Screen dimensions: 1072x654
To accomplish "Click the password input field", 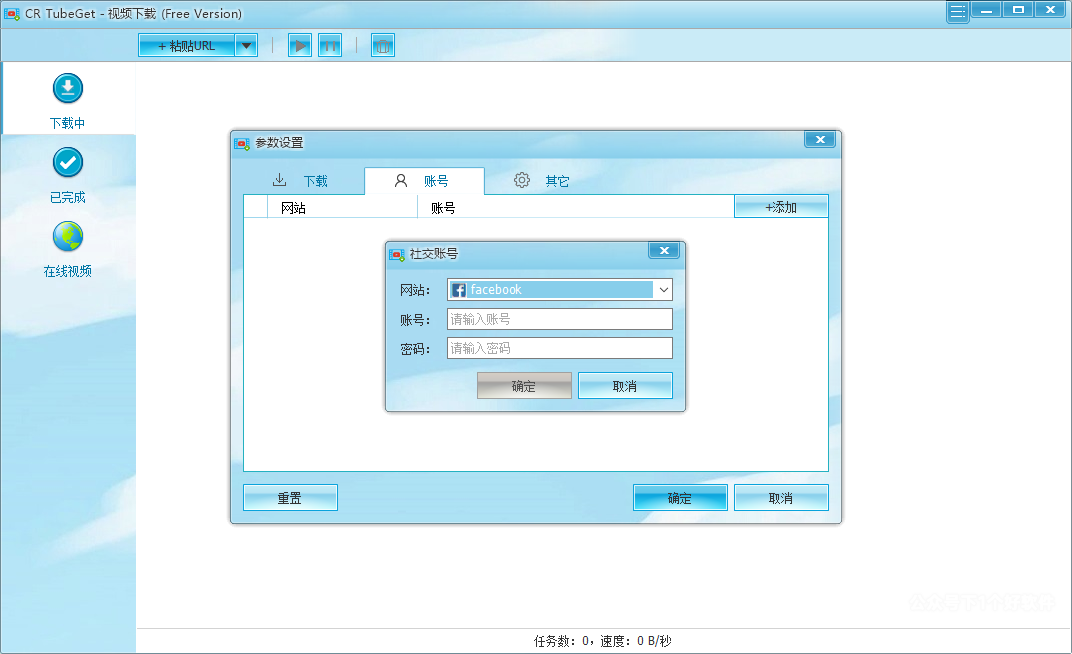I will pyautogui.click(x=560, y=348).
